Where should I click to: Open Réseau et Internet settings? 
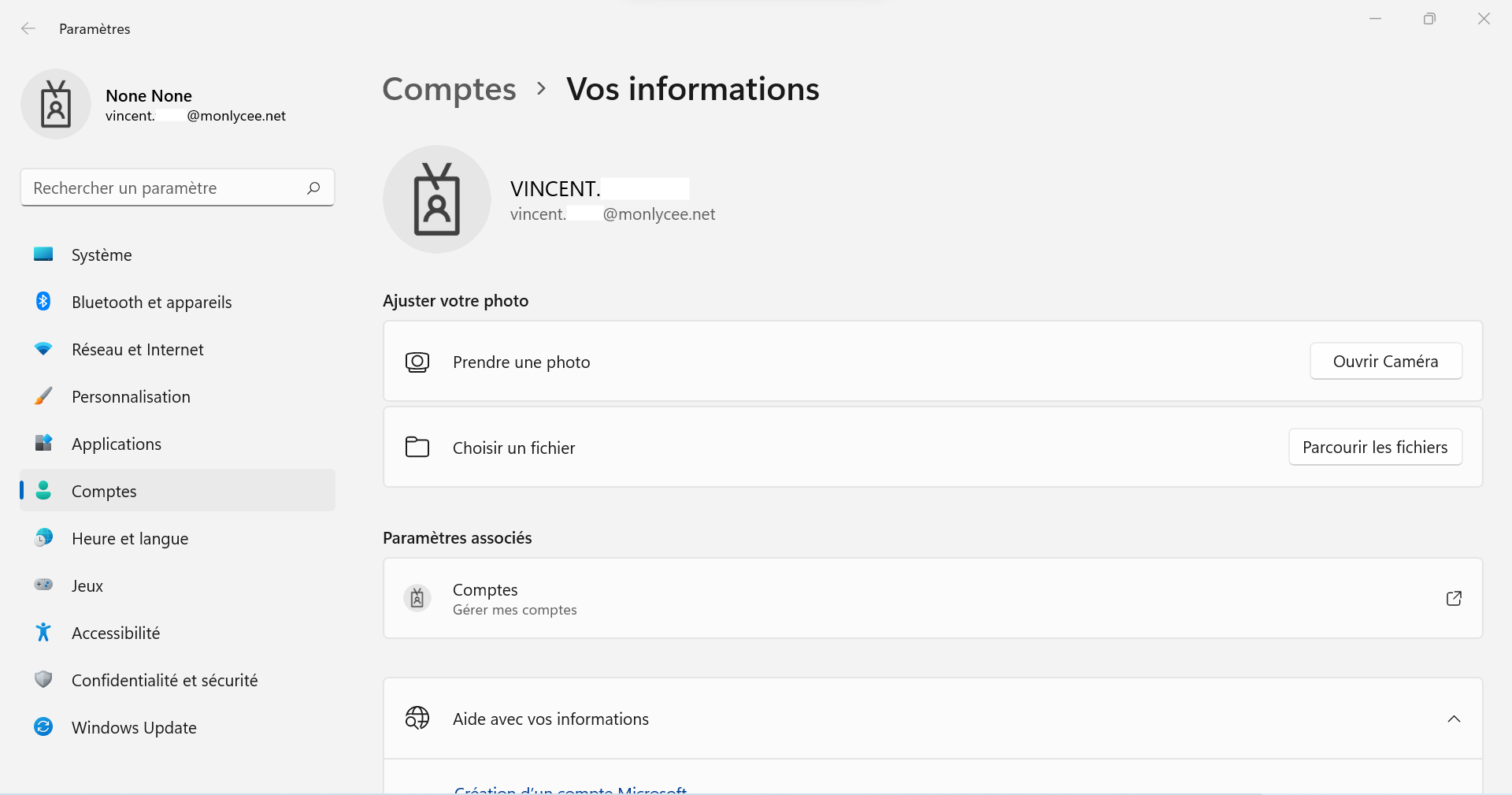click(177, 349)
